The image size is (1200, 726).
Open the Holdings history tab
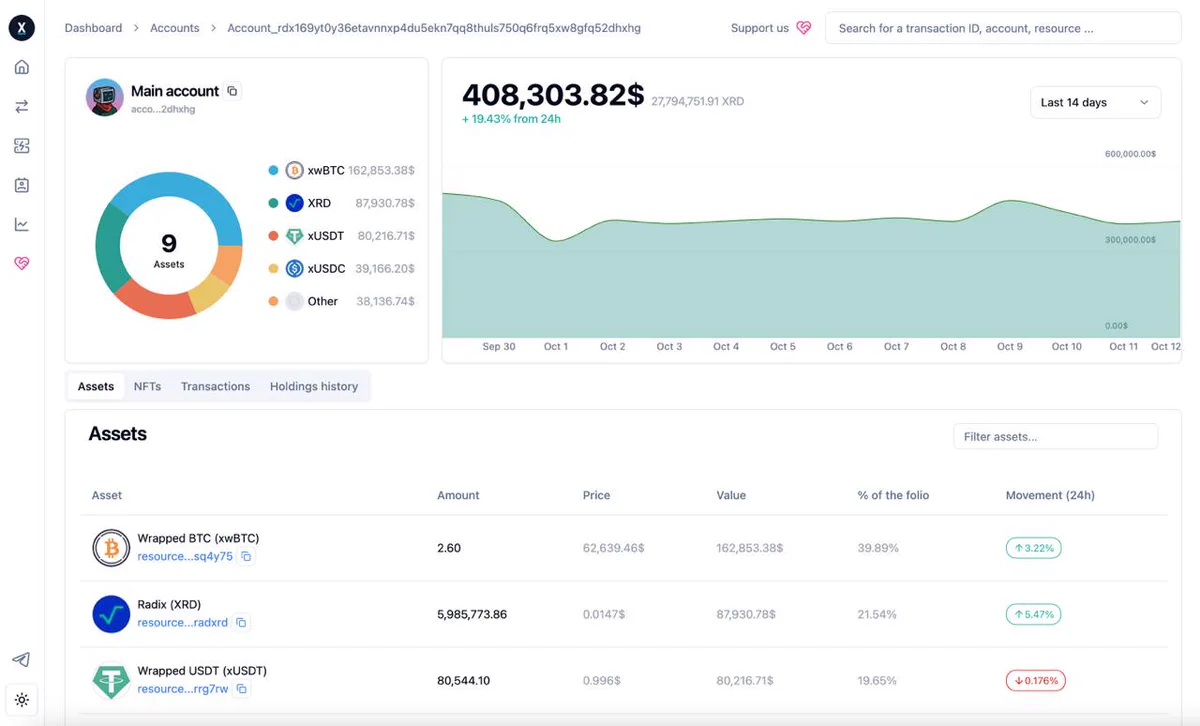314,386
